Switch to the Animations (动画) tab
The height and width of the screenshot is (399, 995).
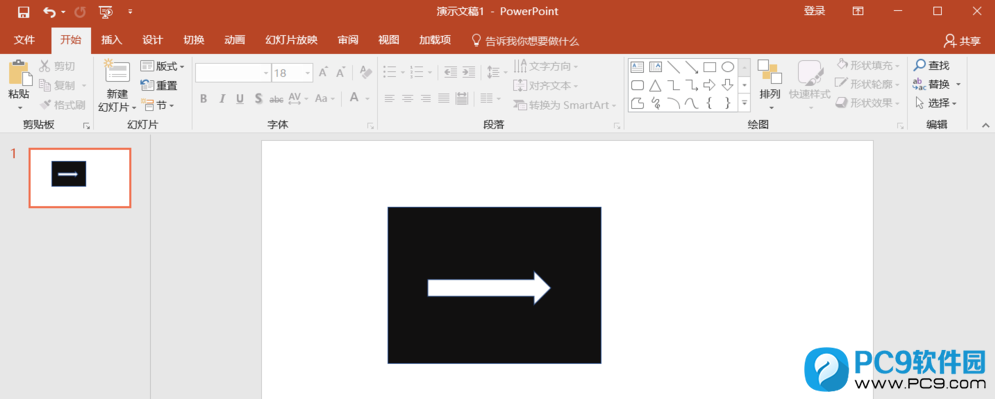pos(235,41)
